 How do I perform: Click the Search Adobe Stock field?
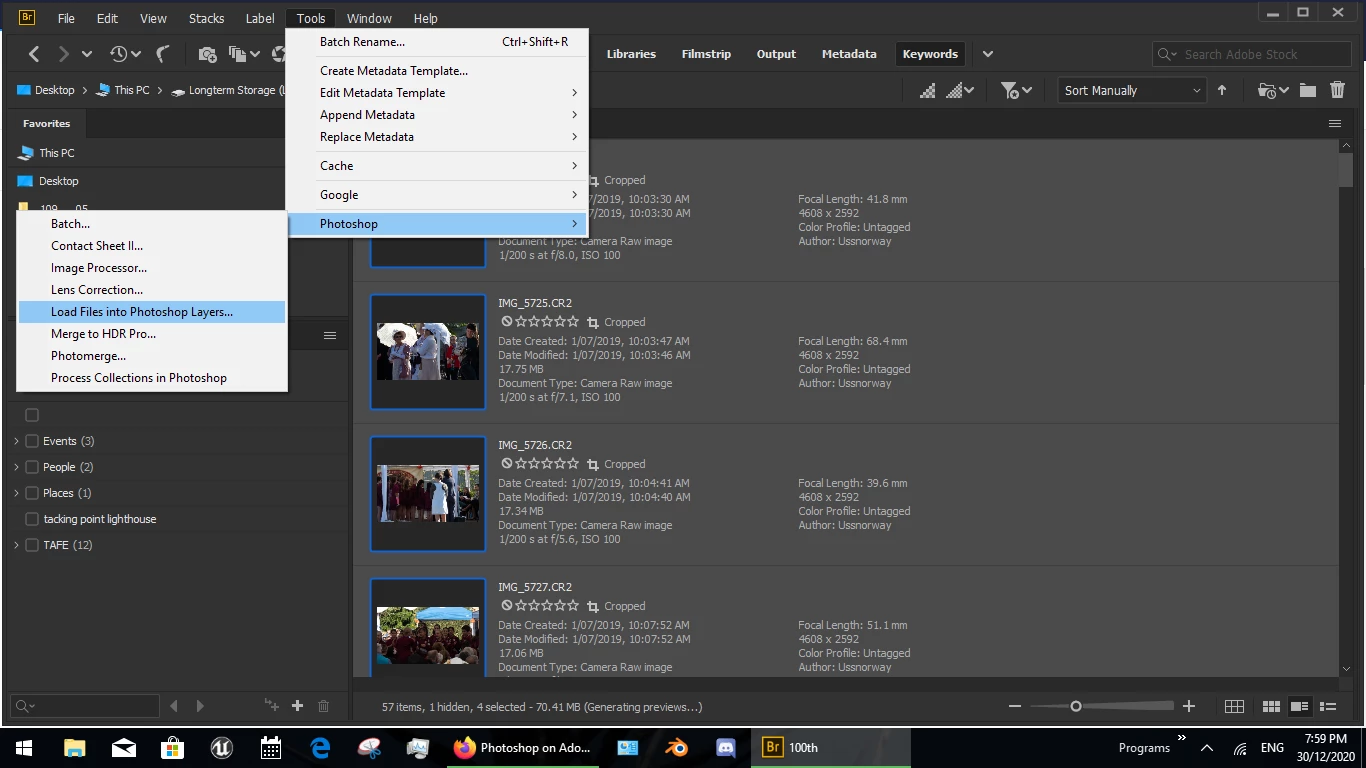click(x=1252, y=54)
